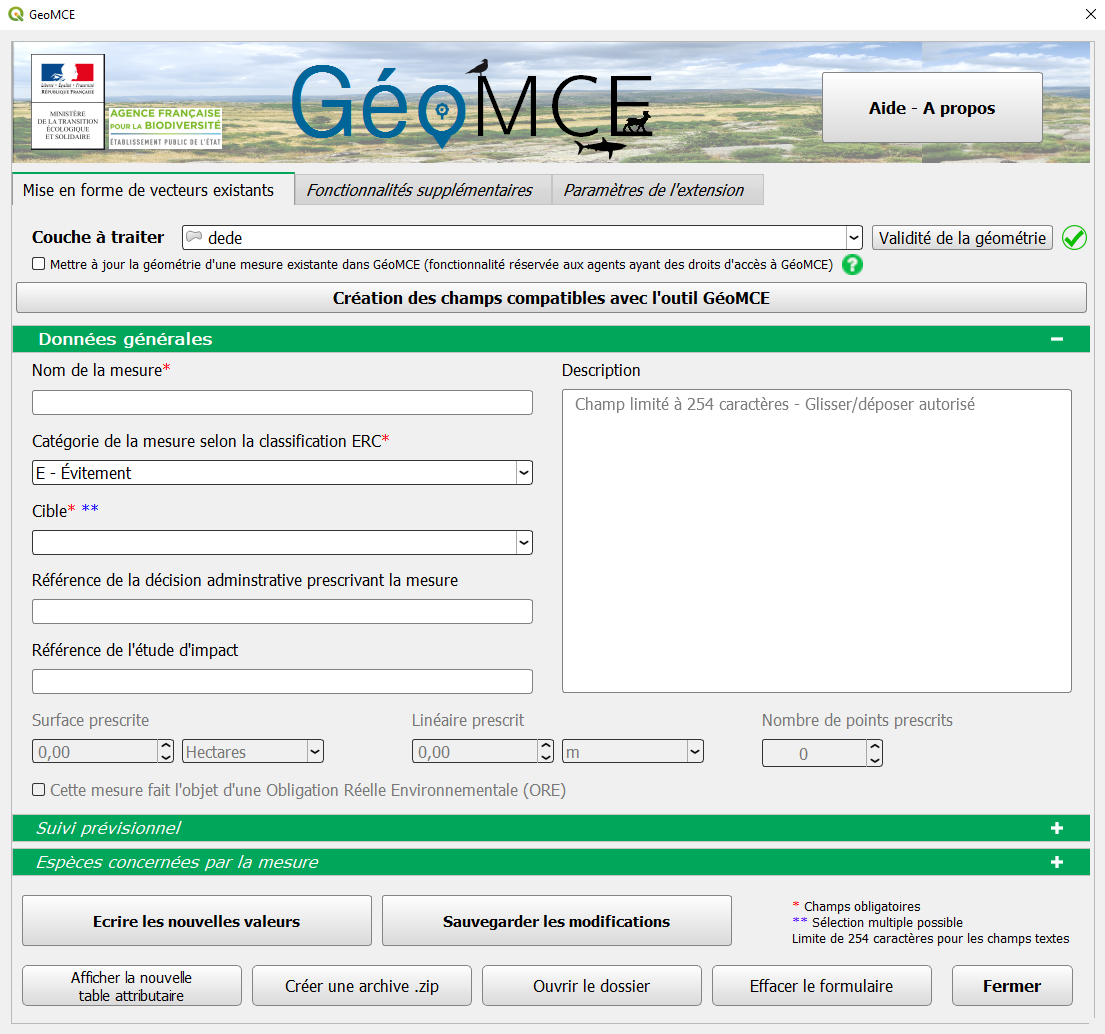
Task: Click Sauvegarder les modifications button
Action: coord(557,921)
